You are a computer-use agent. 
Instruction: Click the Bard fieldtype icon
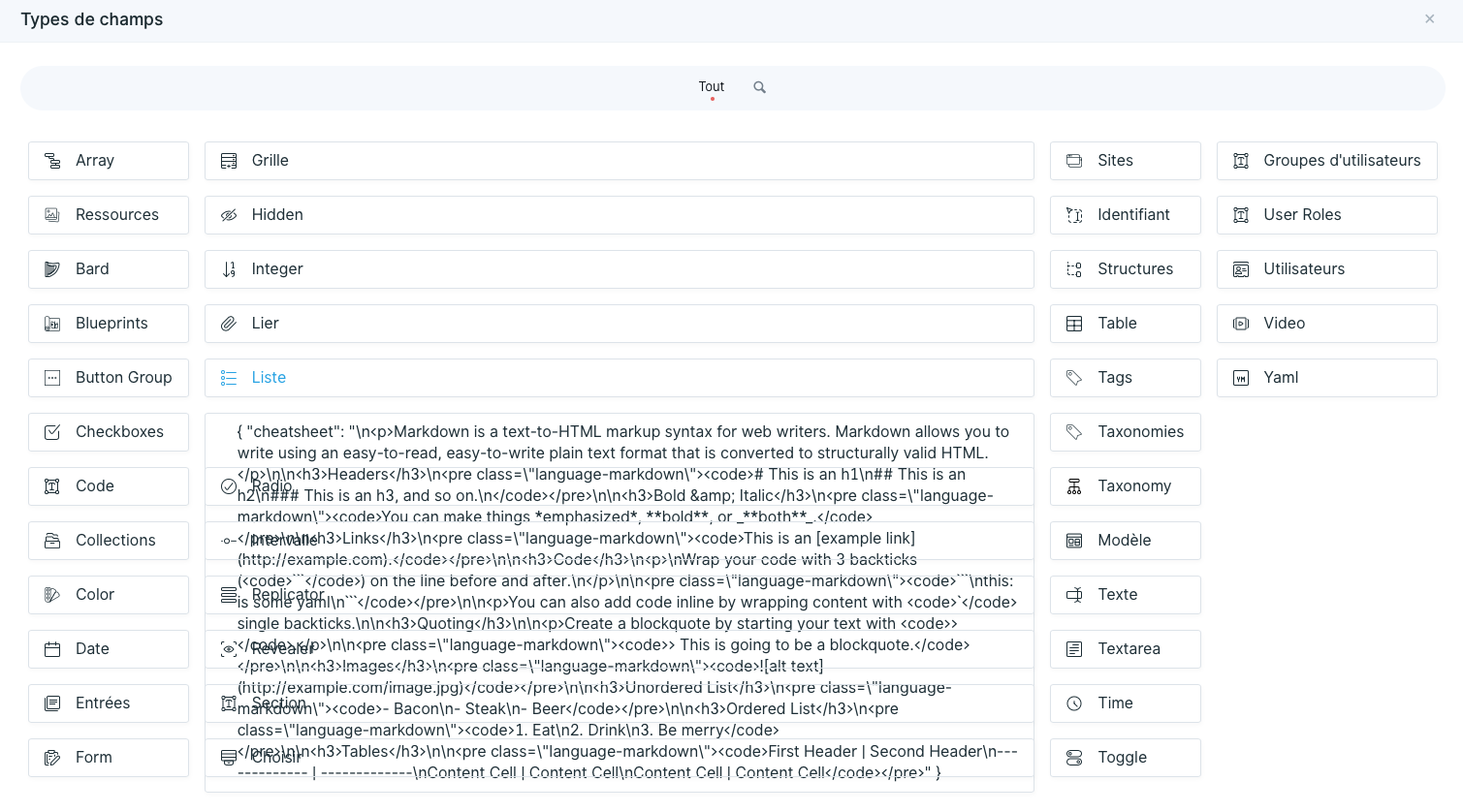coord(53,269)
